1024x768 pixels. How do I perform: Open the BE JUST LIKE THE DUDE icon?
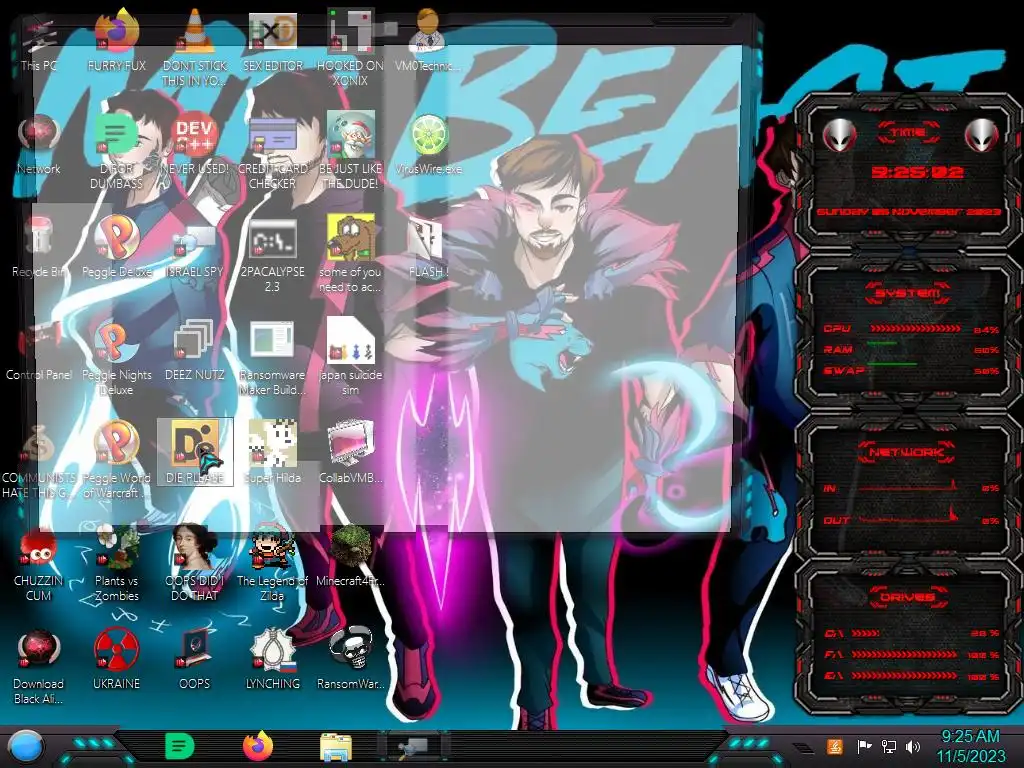pyautogui.click(x=350, y=150)
